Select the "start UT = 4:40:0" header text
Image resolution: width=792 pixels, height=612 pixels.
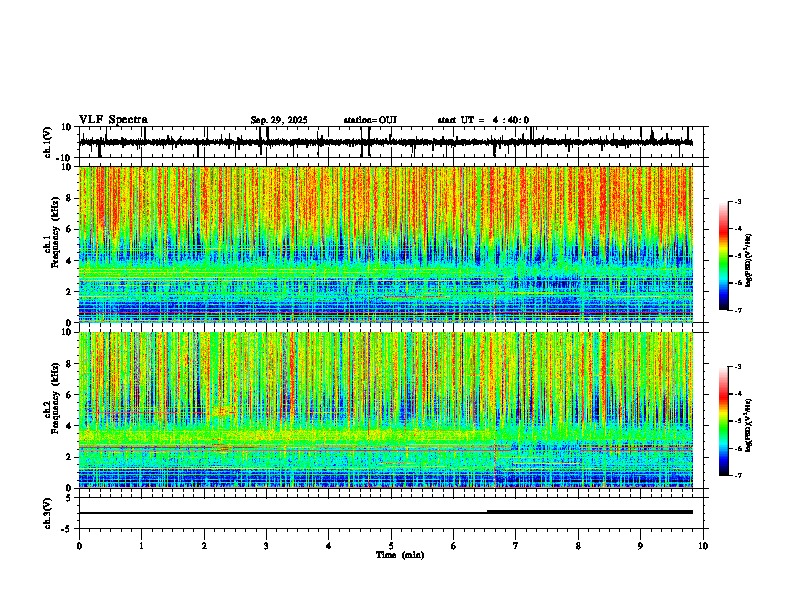coord(483,120)
